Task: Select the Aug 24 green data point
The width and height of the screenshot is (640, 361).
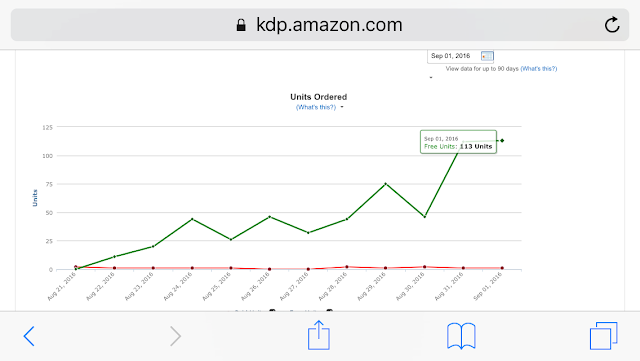Action: (x=192, y=219)
